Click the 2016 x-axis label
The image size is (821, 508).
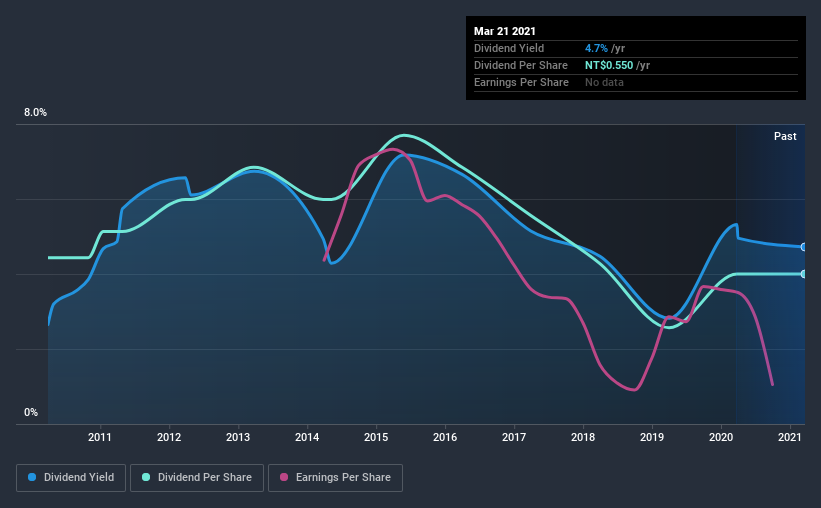(445, 437)
